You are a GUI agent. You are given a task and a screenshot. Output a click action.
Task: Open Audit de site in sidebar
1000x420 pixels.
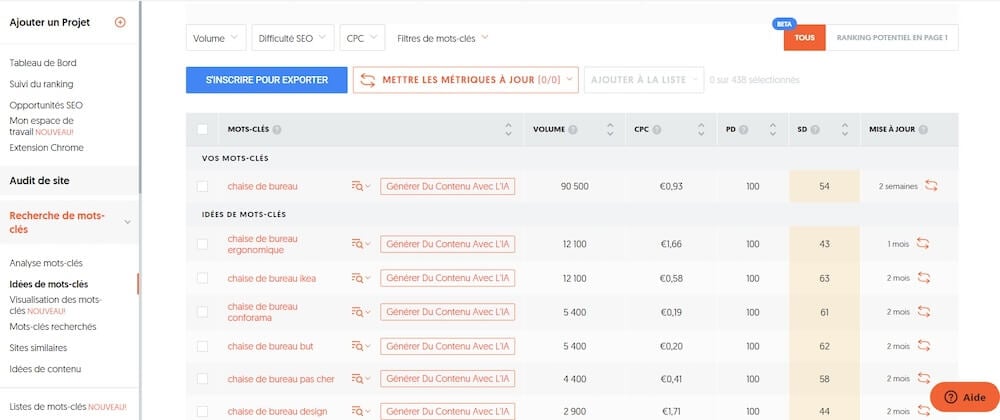tap(40, 180)
